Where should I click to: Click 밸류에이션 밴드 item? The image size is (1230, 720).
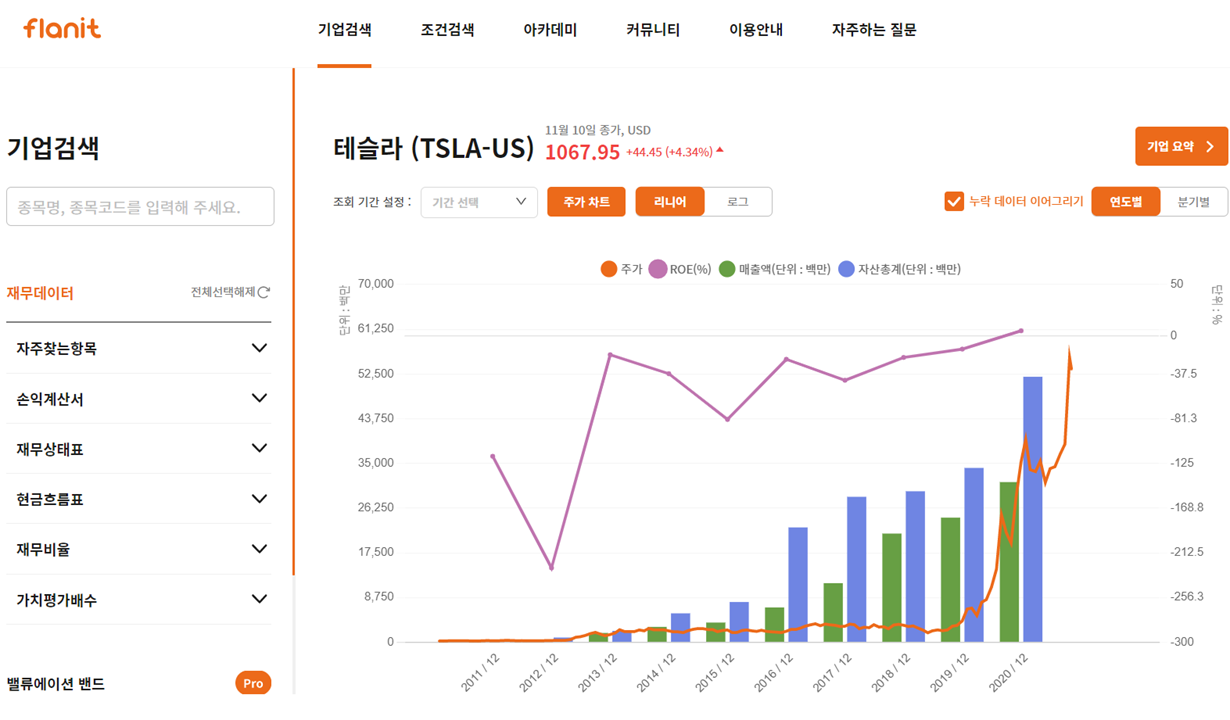pyautogui.click(x=56, y=683)
